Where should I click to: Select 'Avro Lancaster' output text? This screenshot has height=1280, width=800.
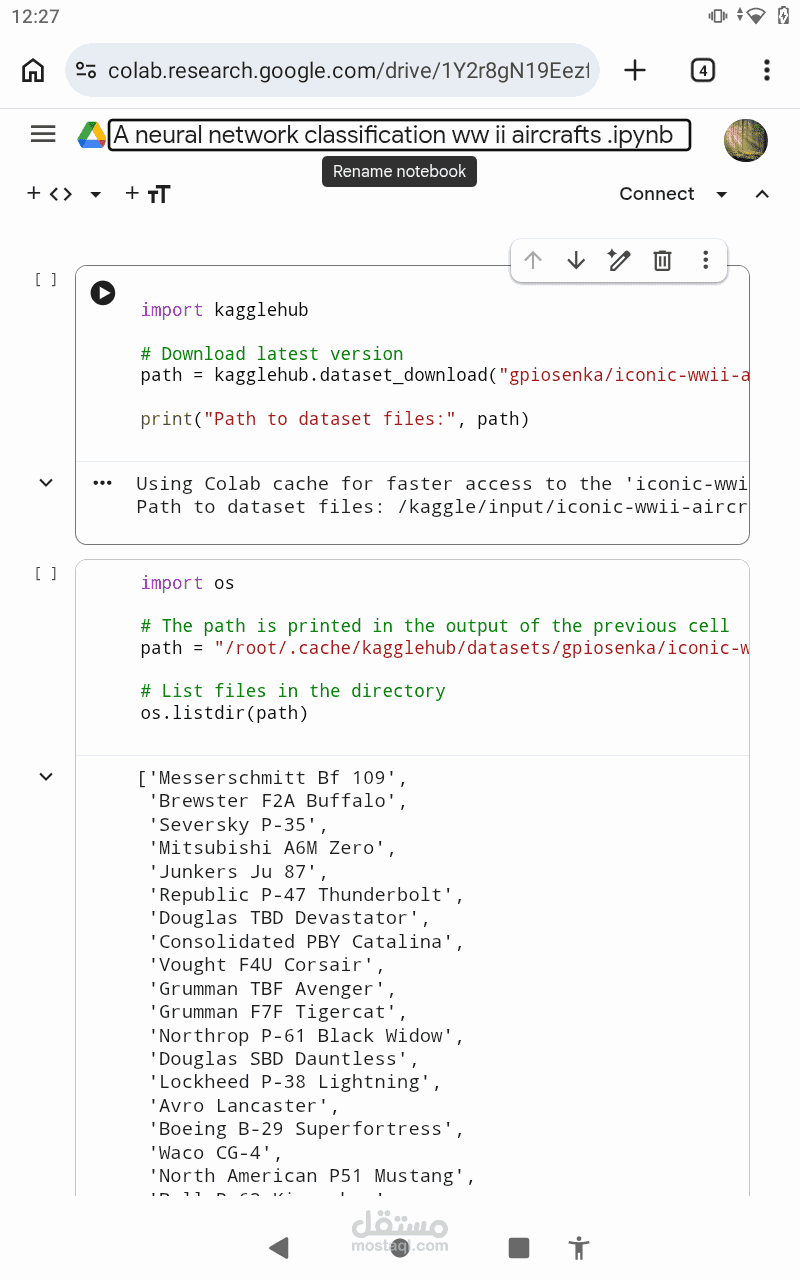244,1106
